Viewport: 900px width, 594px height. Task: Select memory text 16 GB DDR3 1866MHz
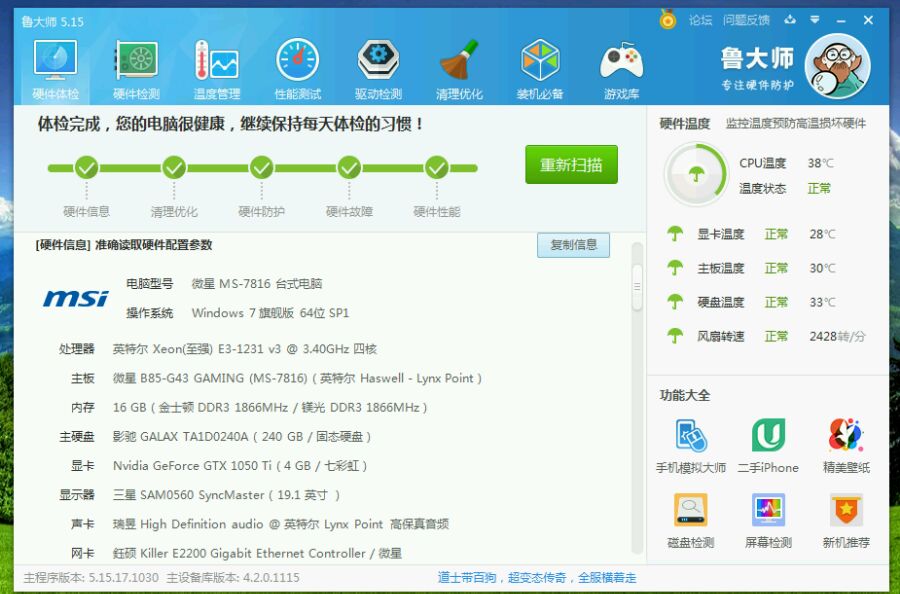click(x=270, y=407)
